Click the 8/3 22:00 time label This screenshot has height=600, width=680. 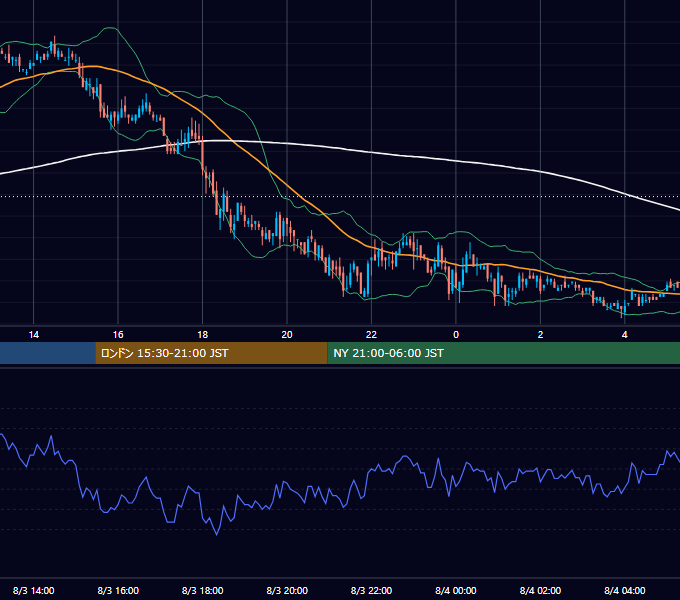371,590
